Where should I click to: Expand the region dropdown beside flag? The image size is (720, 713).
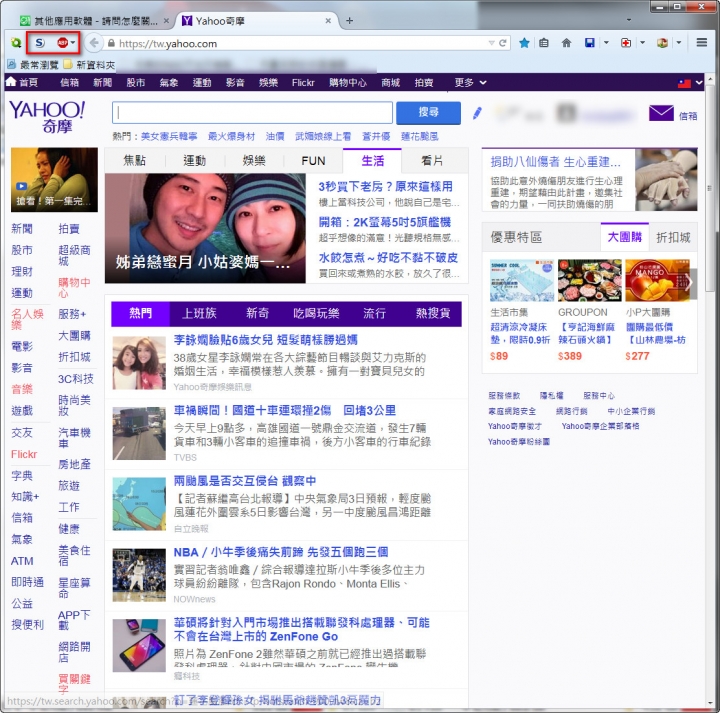pyautogui.click(x=699, y=83)
